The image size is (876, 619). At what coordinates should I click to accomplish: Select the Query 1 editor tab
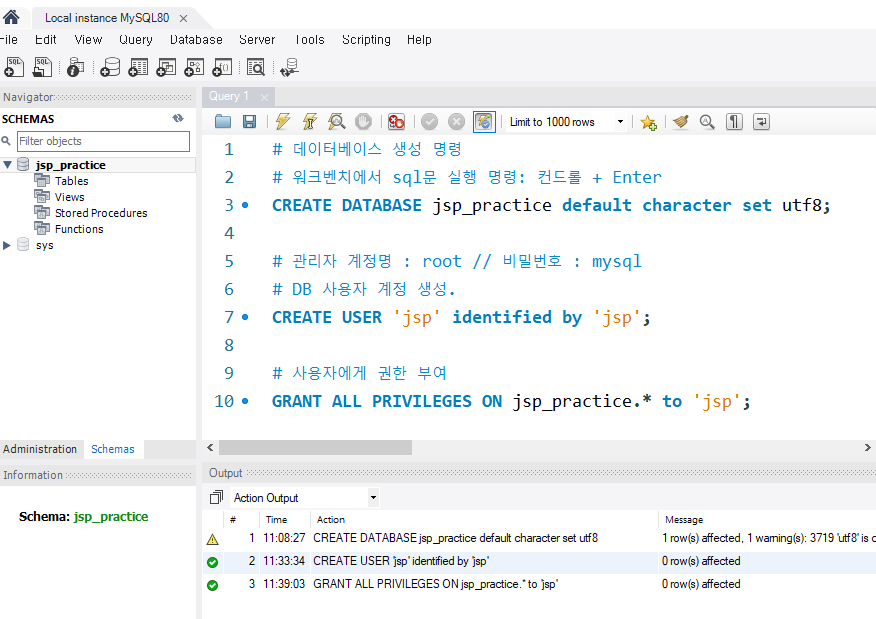tap(229, 96)
